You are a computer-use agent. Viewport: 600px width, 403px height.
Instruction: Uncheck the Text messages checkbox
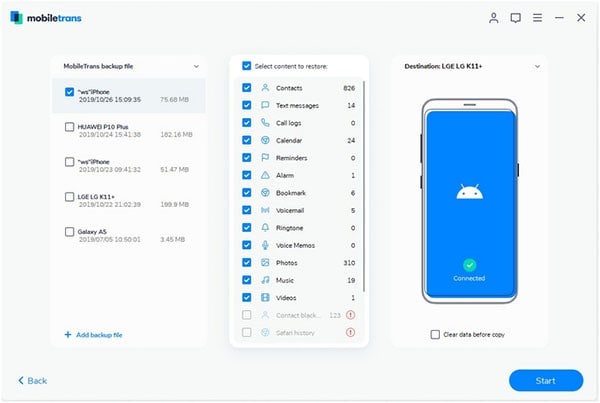[246, 105]
